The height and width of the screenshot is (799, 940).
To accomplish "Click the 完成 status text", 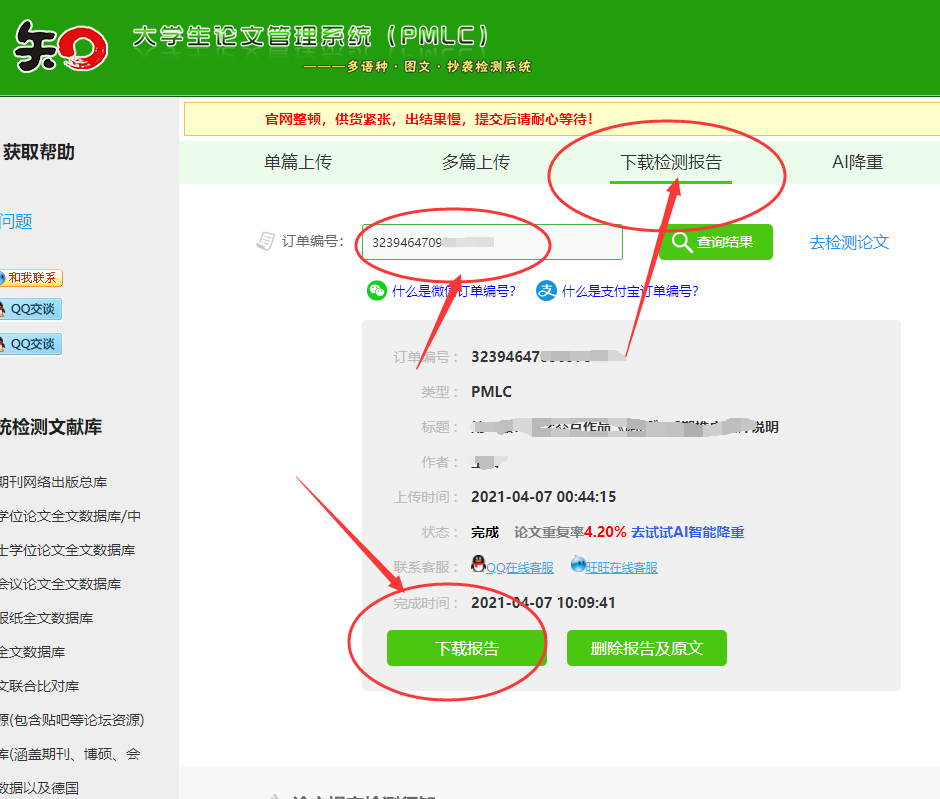I will [x=485, y=532].
